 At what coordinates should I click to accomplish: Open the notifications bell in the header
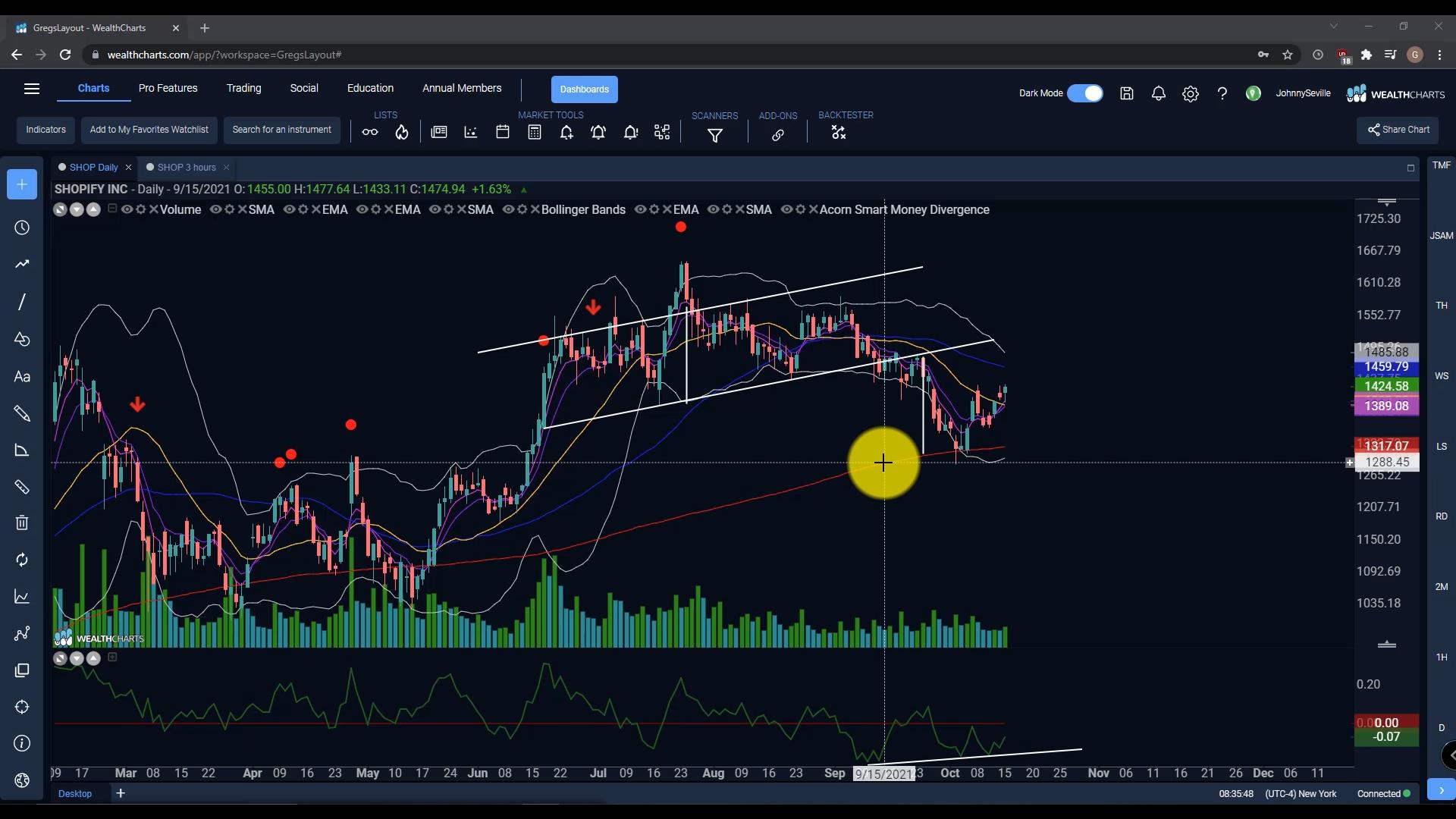pos(1159,93)
